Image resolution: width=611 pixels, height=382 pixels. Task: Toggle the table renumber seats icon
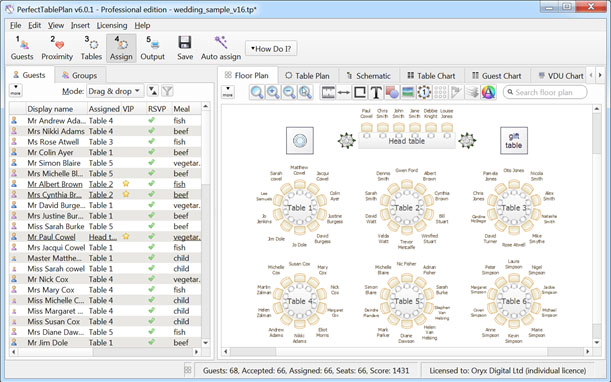click(424, 92)
